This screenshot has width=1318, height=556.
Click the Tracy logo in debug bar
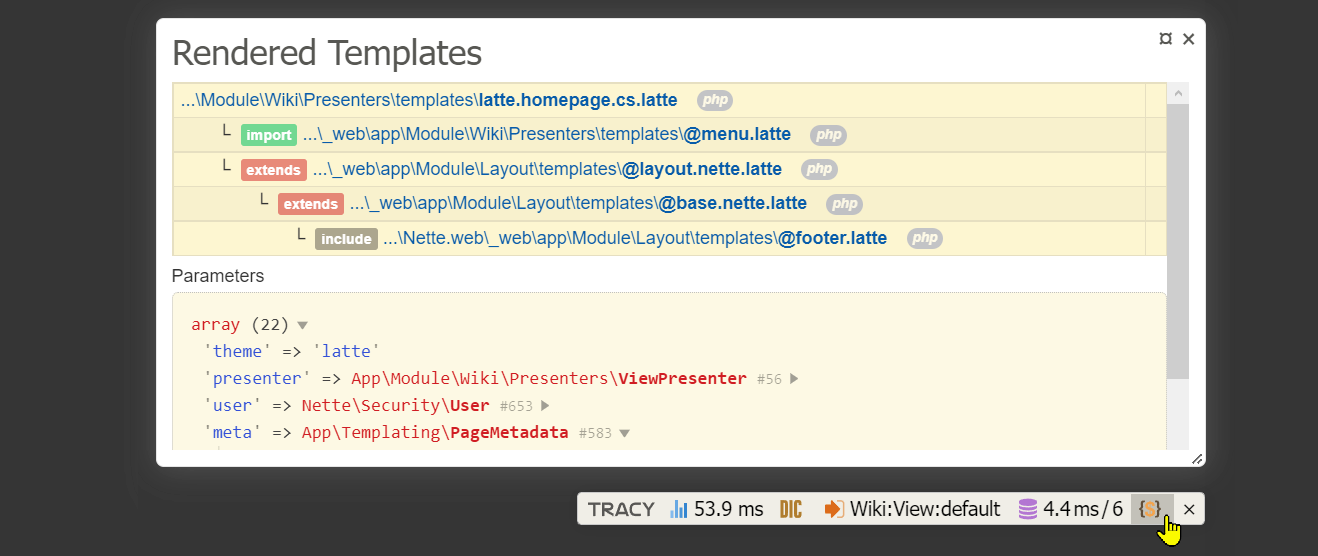[621, 509]
